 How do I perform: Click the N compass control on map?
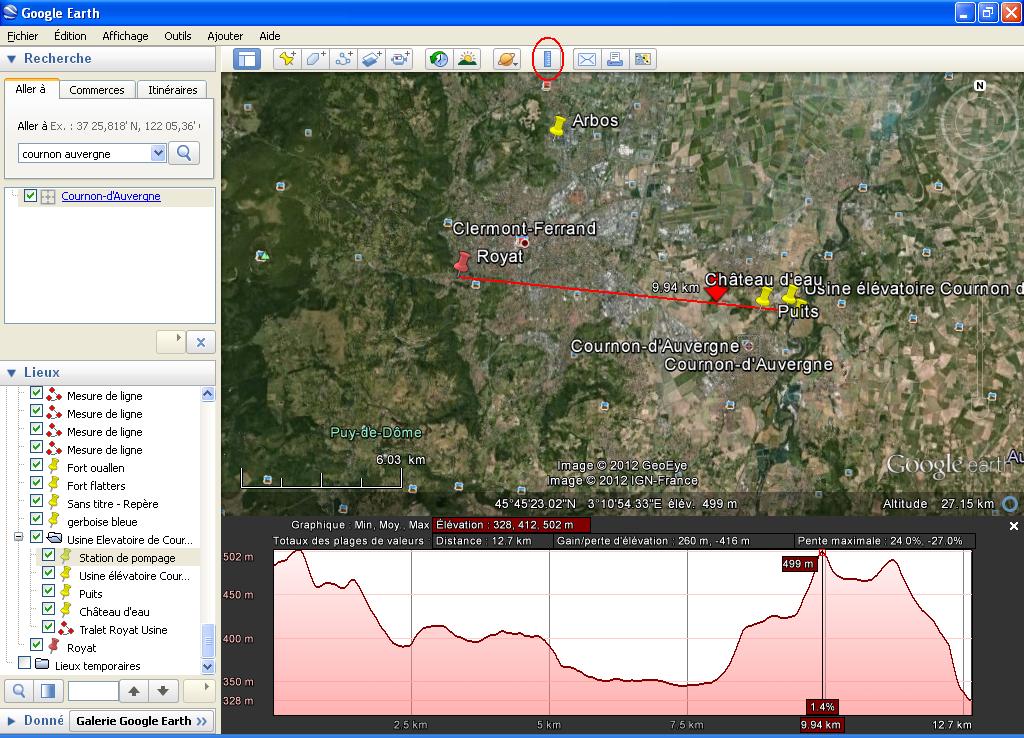click(979, 86)
